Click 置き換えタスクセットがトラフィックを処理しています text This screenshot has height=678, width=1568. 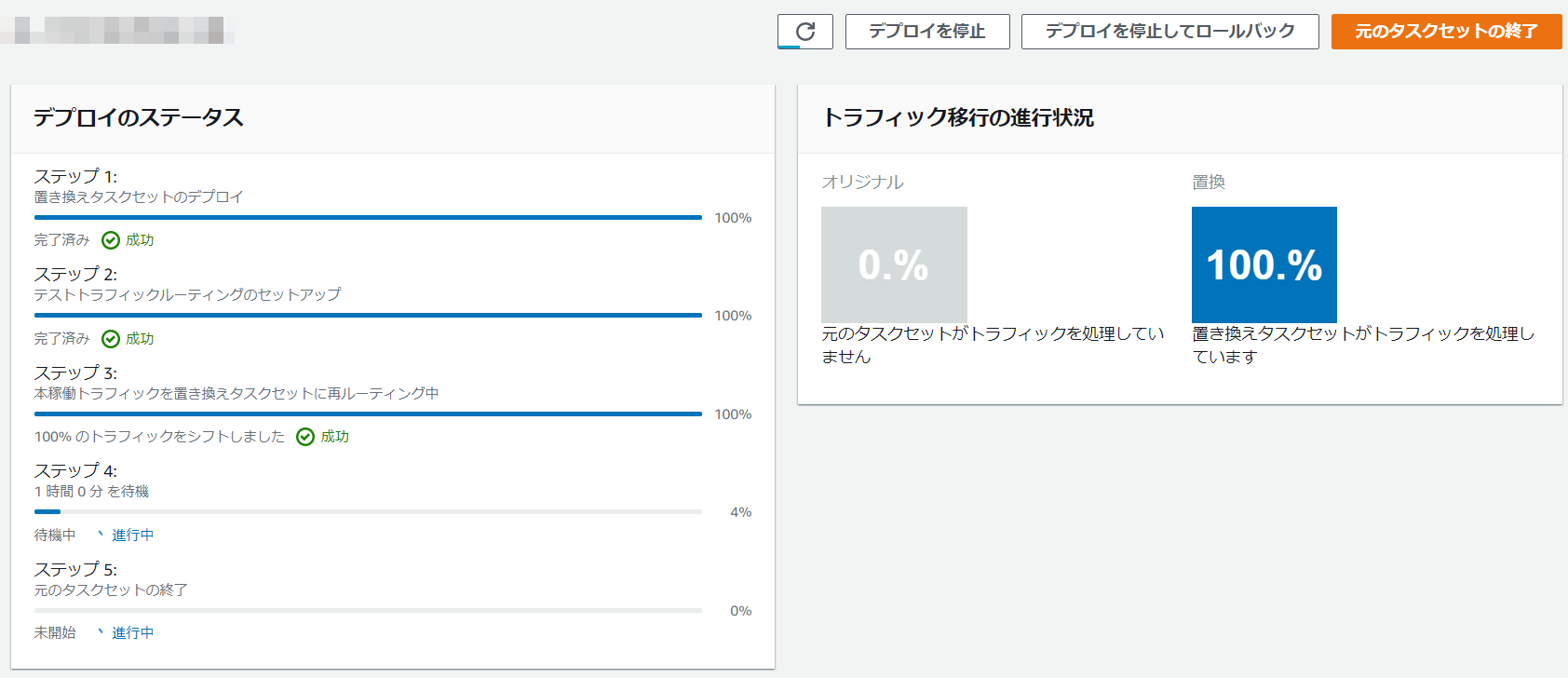coord(1363,345)
